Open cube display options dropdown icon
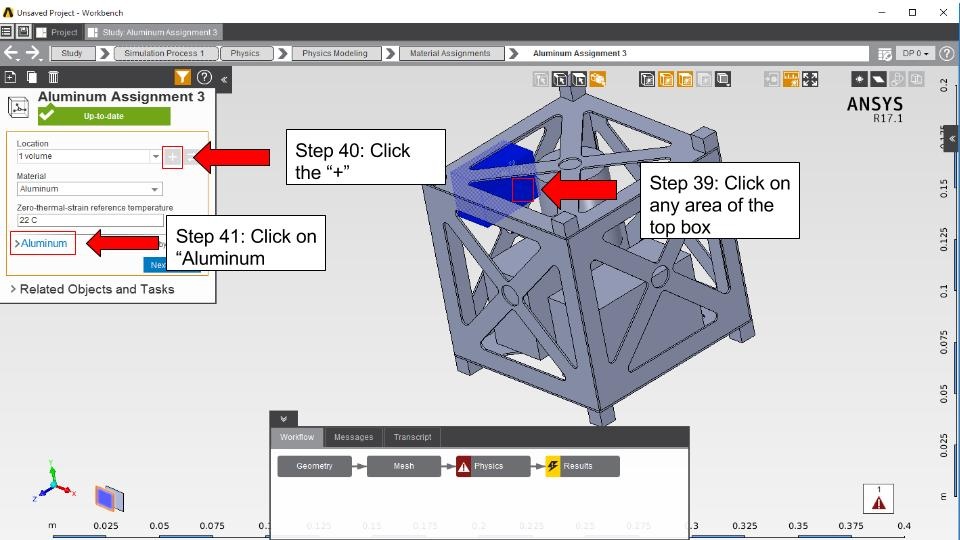Screen dimensions: 960x540 point(723,79)
